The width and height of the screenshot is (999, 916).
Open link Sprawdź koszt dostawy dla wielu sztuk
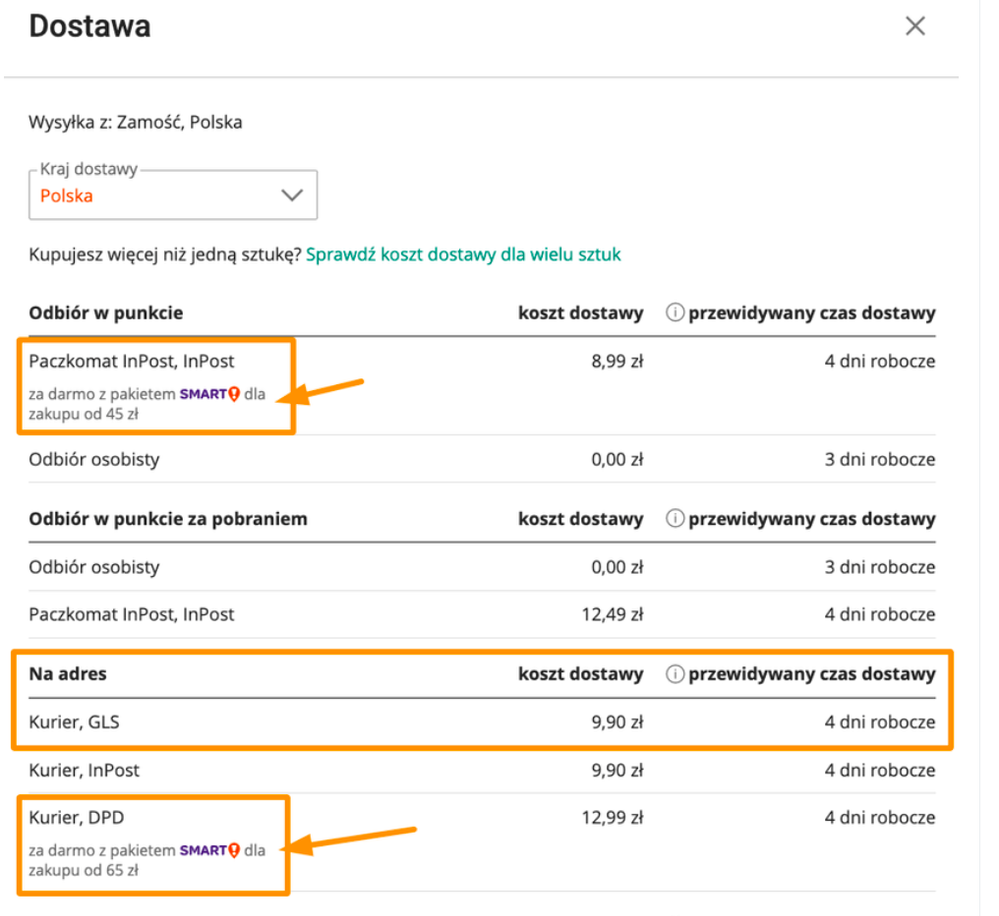coord(463,255)
